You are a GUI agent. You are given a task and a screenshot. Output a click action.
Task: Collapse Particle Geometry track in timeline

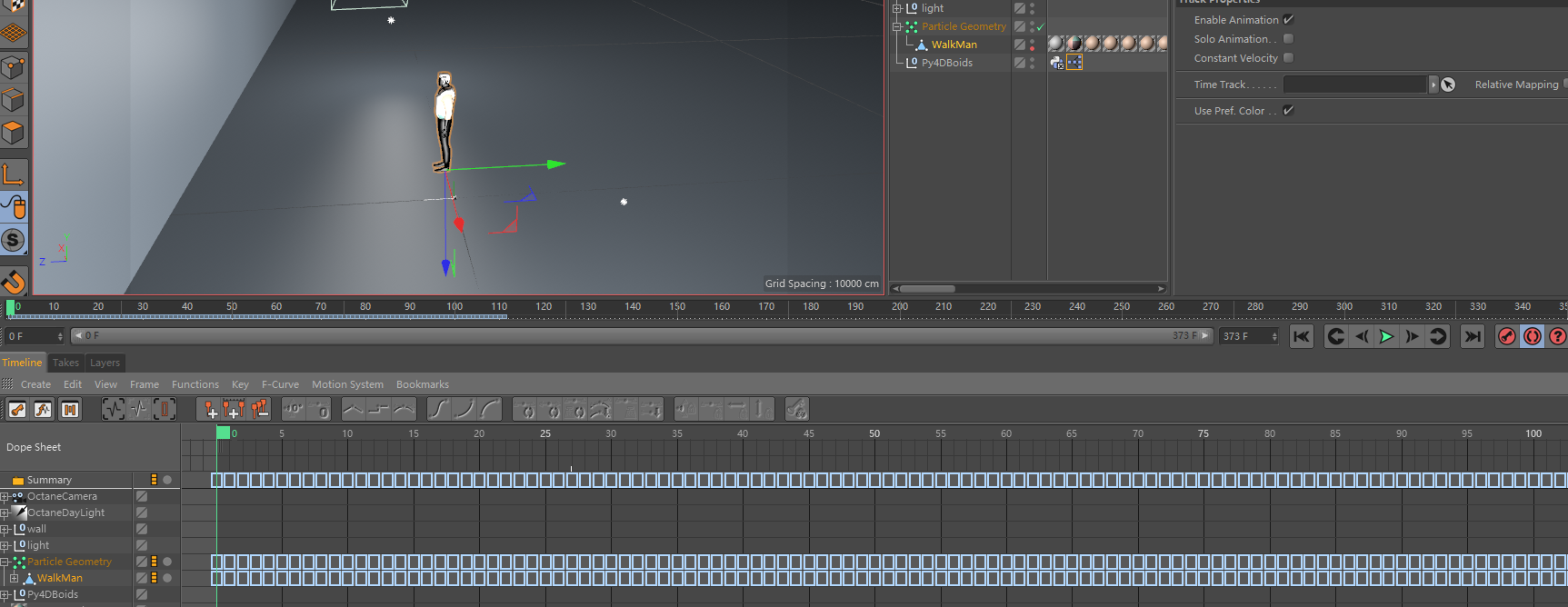coord(5,562)
